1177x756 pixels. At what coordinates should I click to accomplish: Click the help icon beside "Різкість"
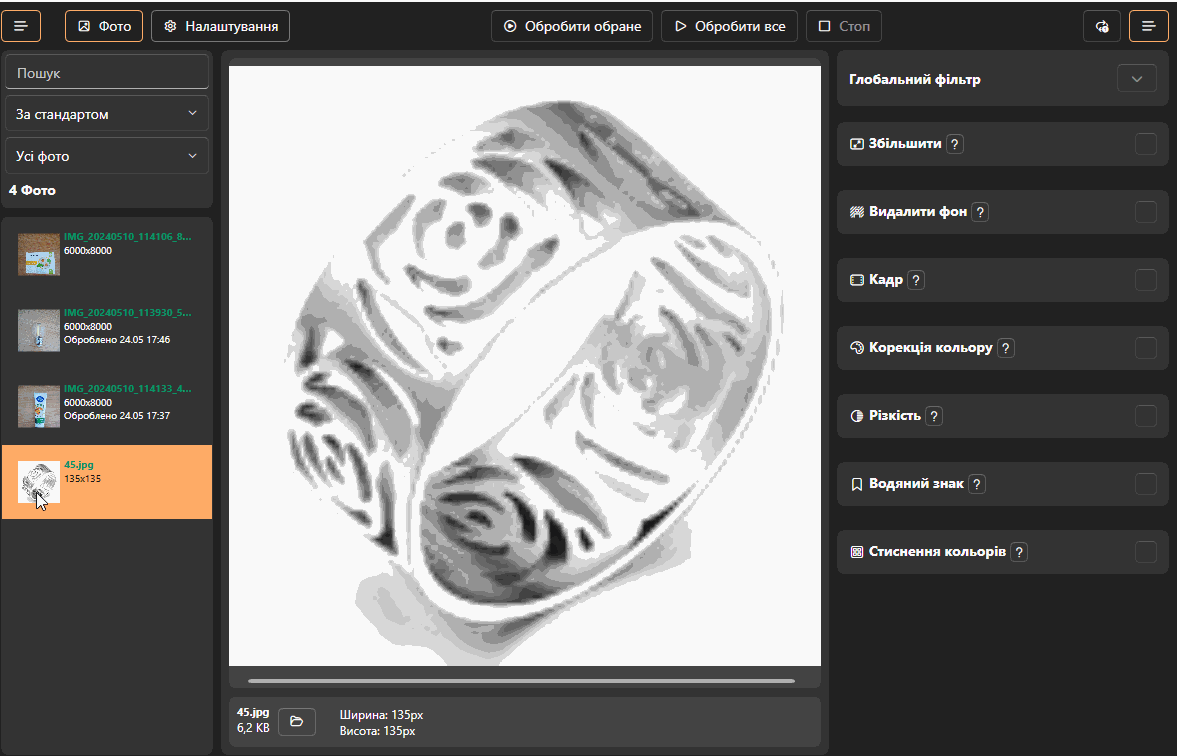pos(933,415)
